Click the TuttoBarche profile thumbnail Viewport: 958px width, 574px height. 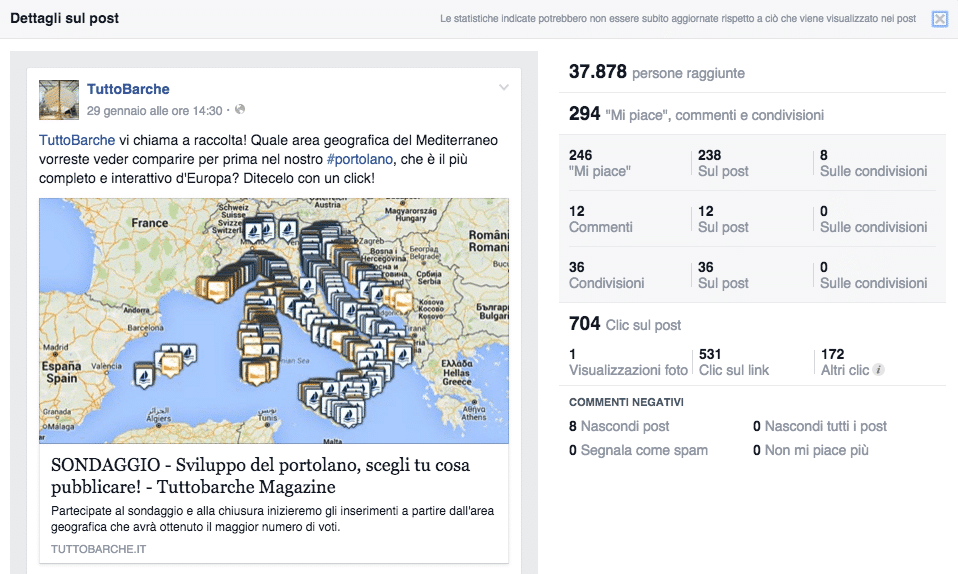click(x=59, y=100)
